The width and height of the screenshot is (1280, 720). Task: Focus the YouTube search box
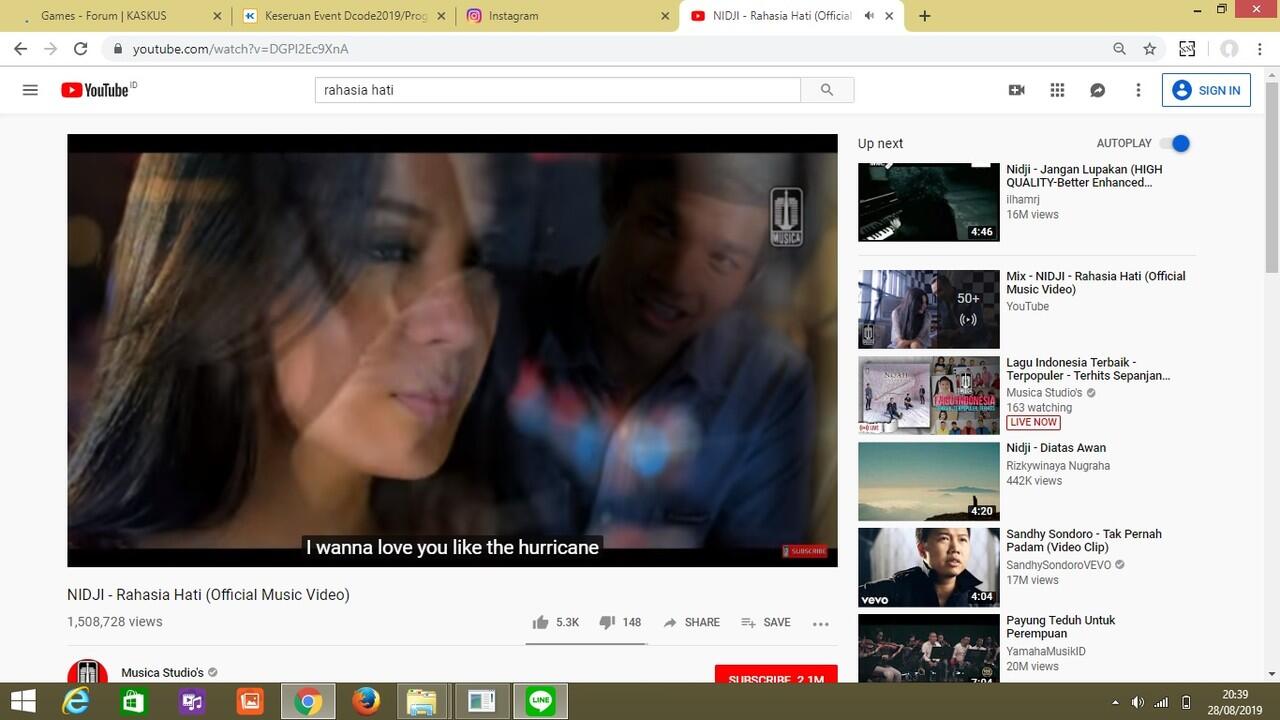558,90
